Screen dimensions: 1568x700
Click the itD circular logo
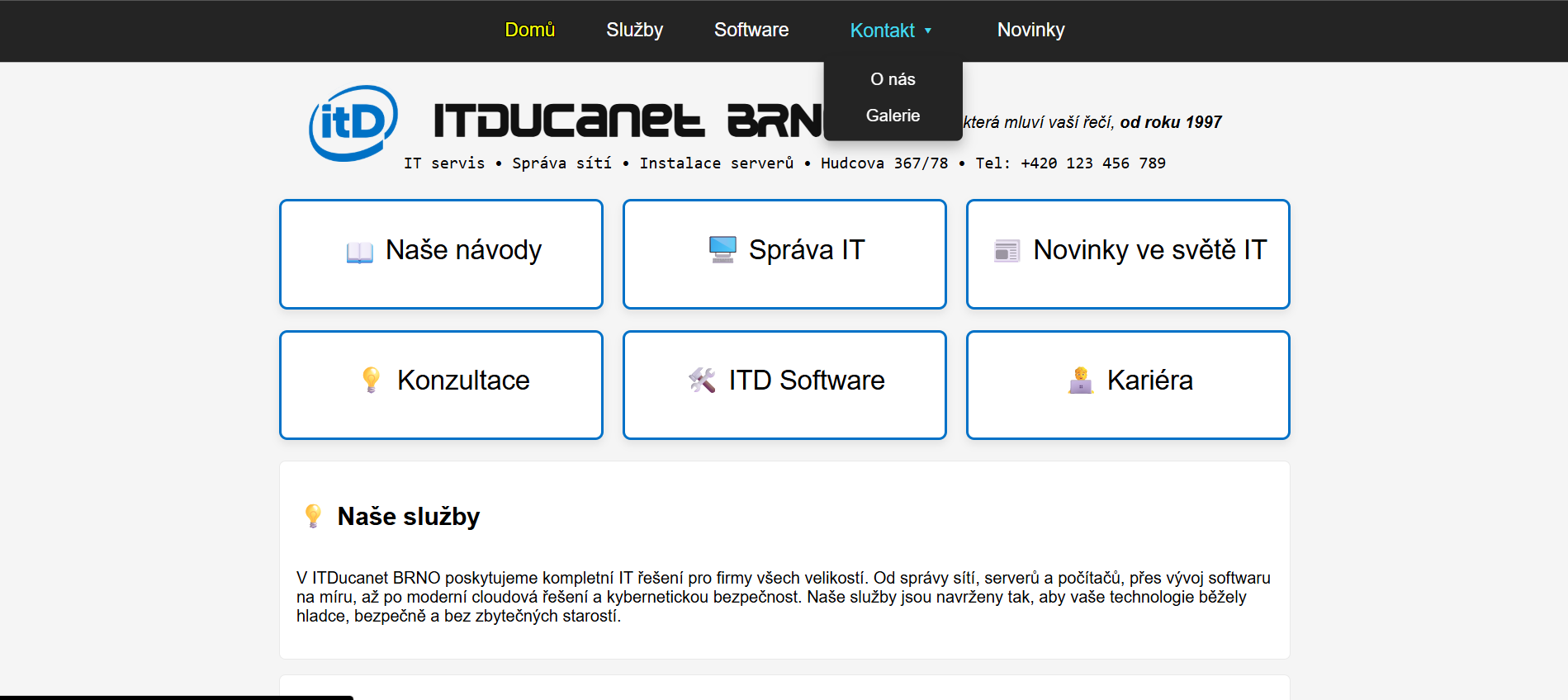click(353, 122)
